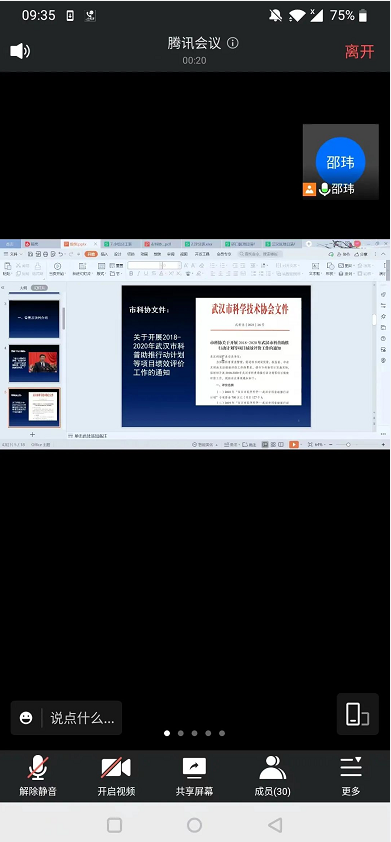Start 共享屏幕 screen sharing
The height and width of the screenshot is (842, 391).
tap(194, 775)
